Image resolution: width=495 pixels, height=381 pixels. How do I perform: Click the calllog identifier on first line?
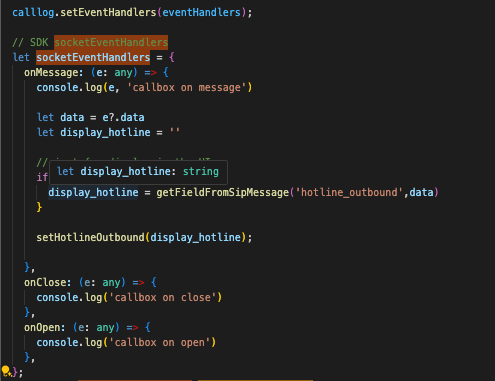tap(33, 12)
